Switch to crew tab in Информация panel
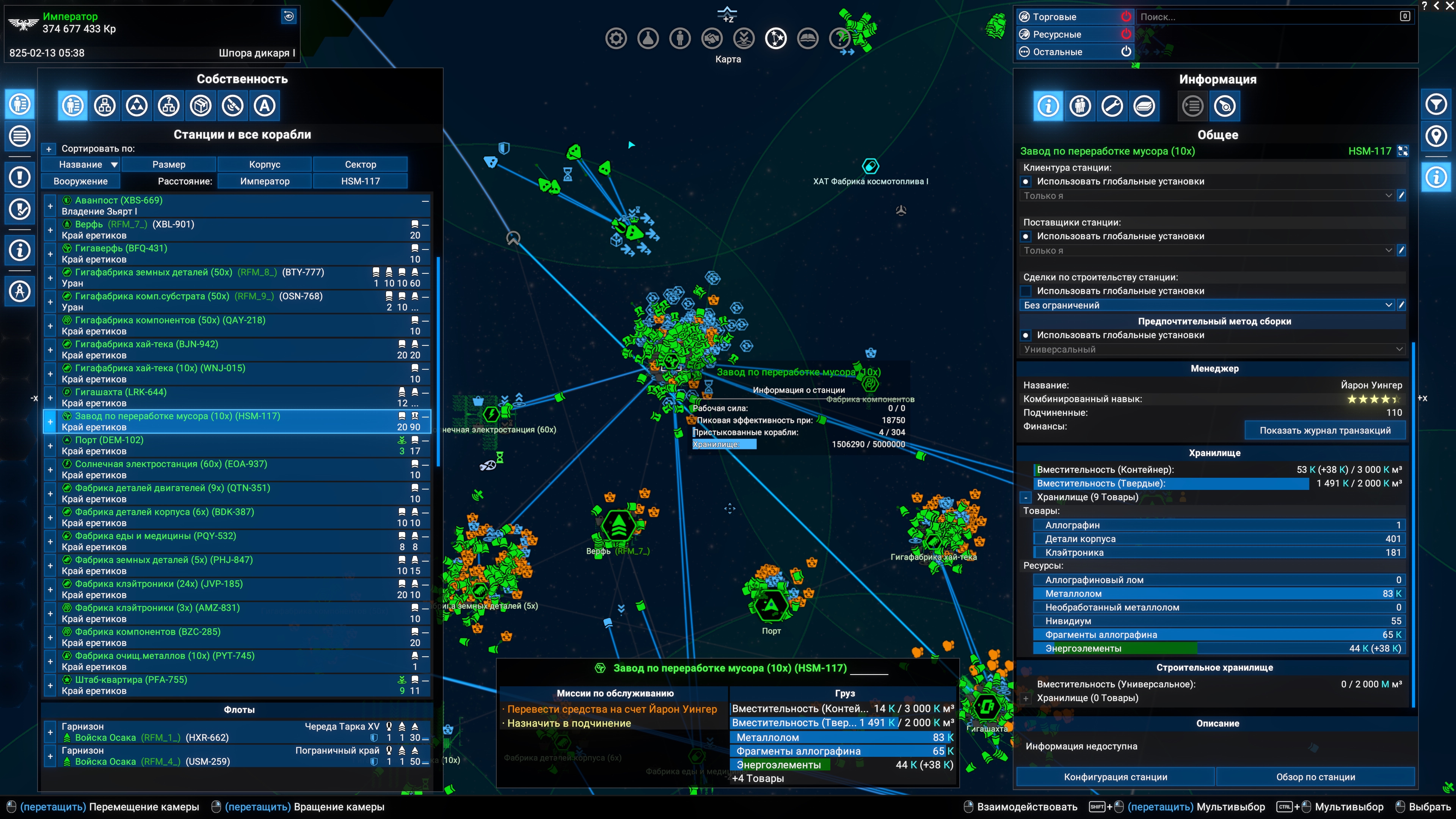 [1079, 106]
